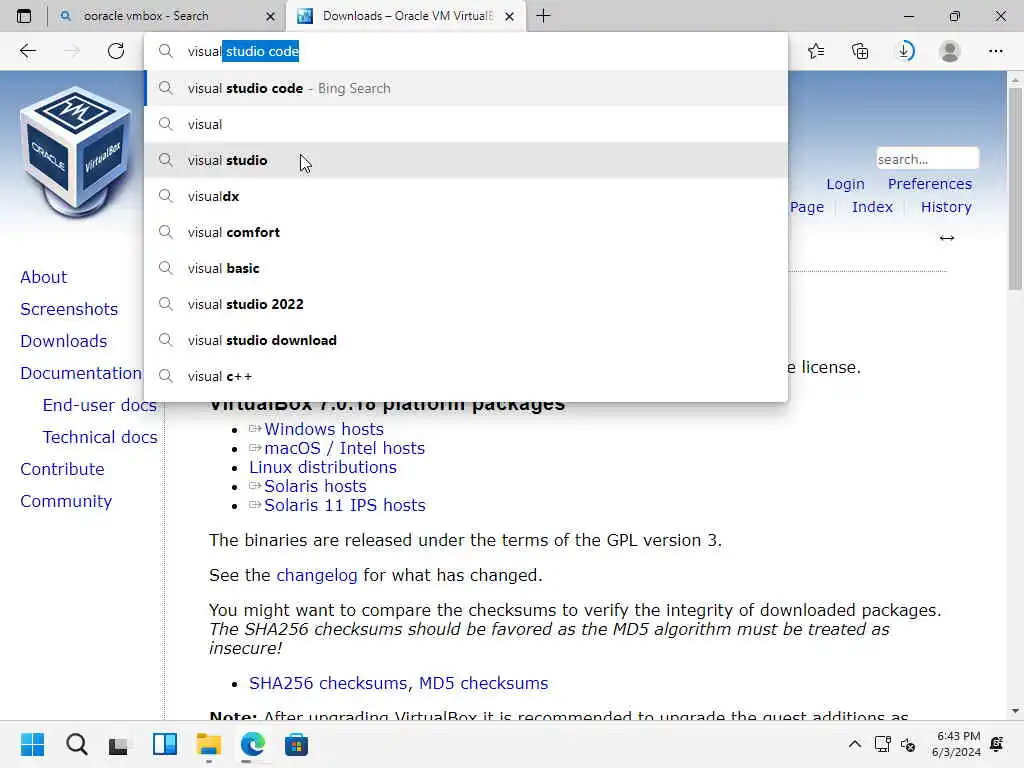Choose the 'visual studio download' suggestion
This screenshot has height=768, width=1024.
click(466, 340)
